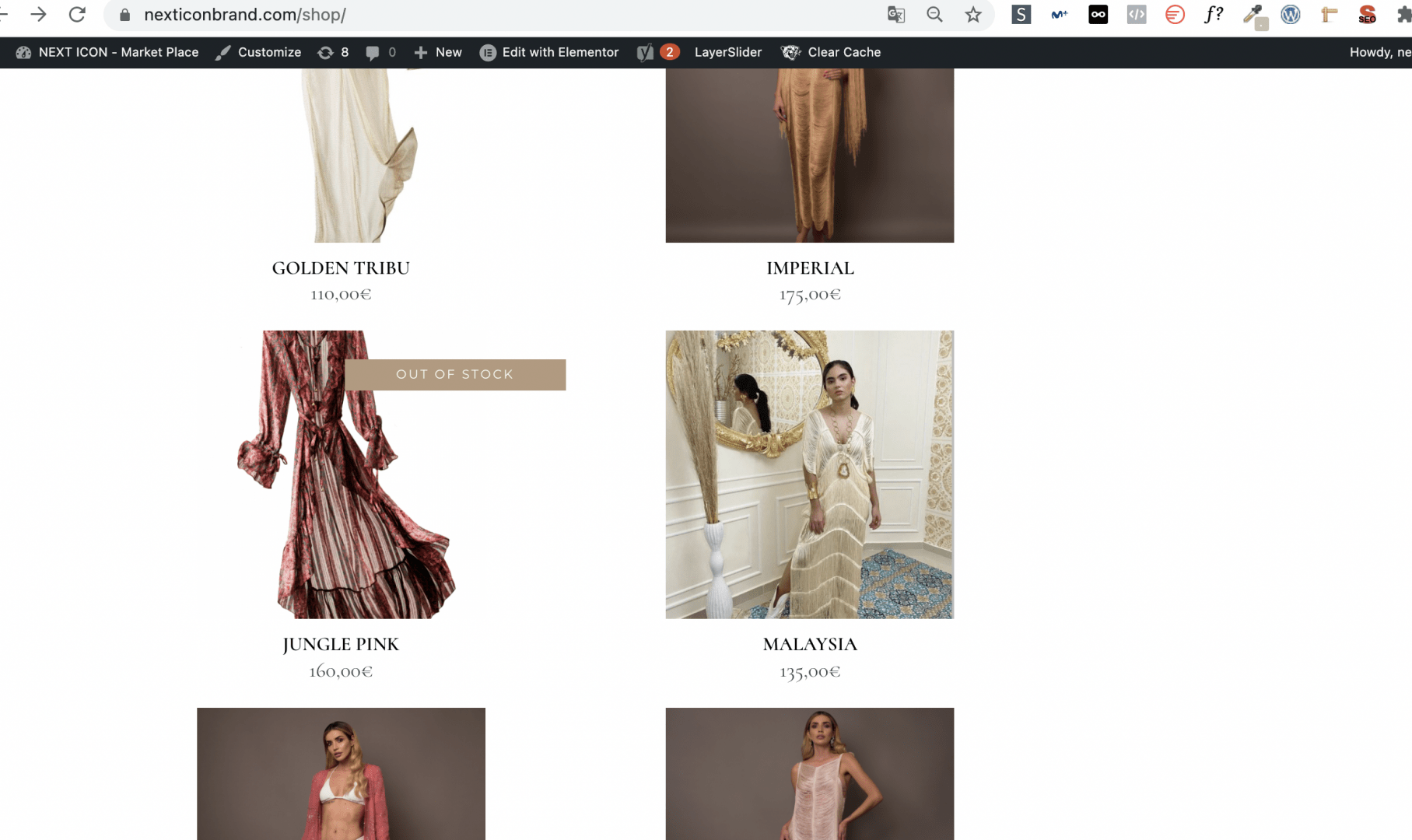Open the translate page icon in address bar
The image size is (1412, 840).
point(896,15)
